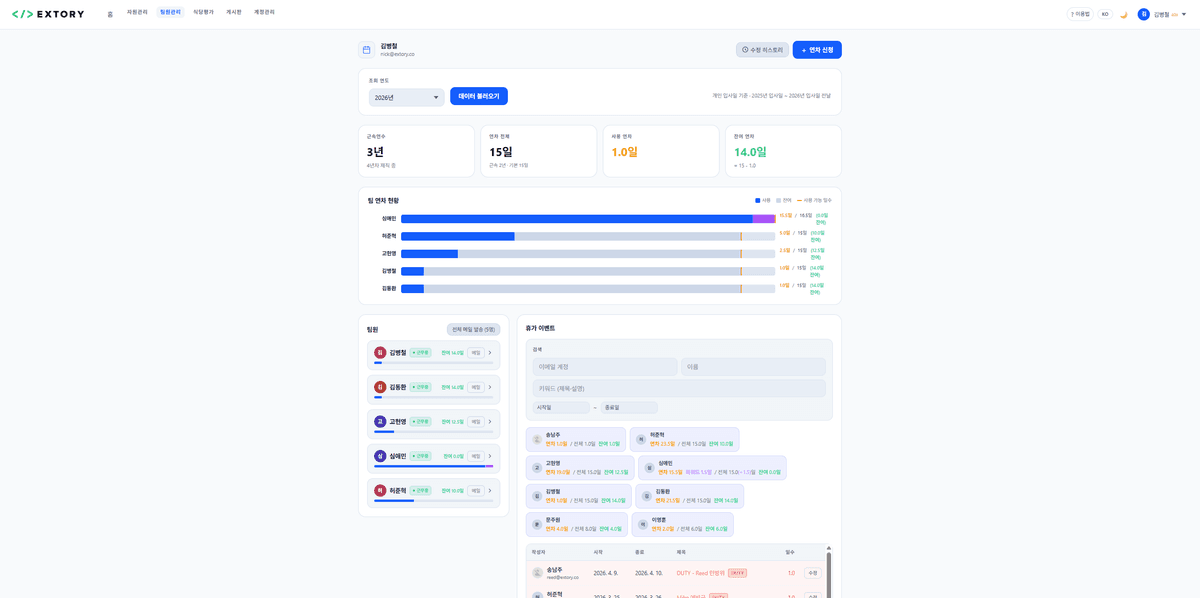Click 심혜민's avatar in the team list

(x=380, y=456)
